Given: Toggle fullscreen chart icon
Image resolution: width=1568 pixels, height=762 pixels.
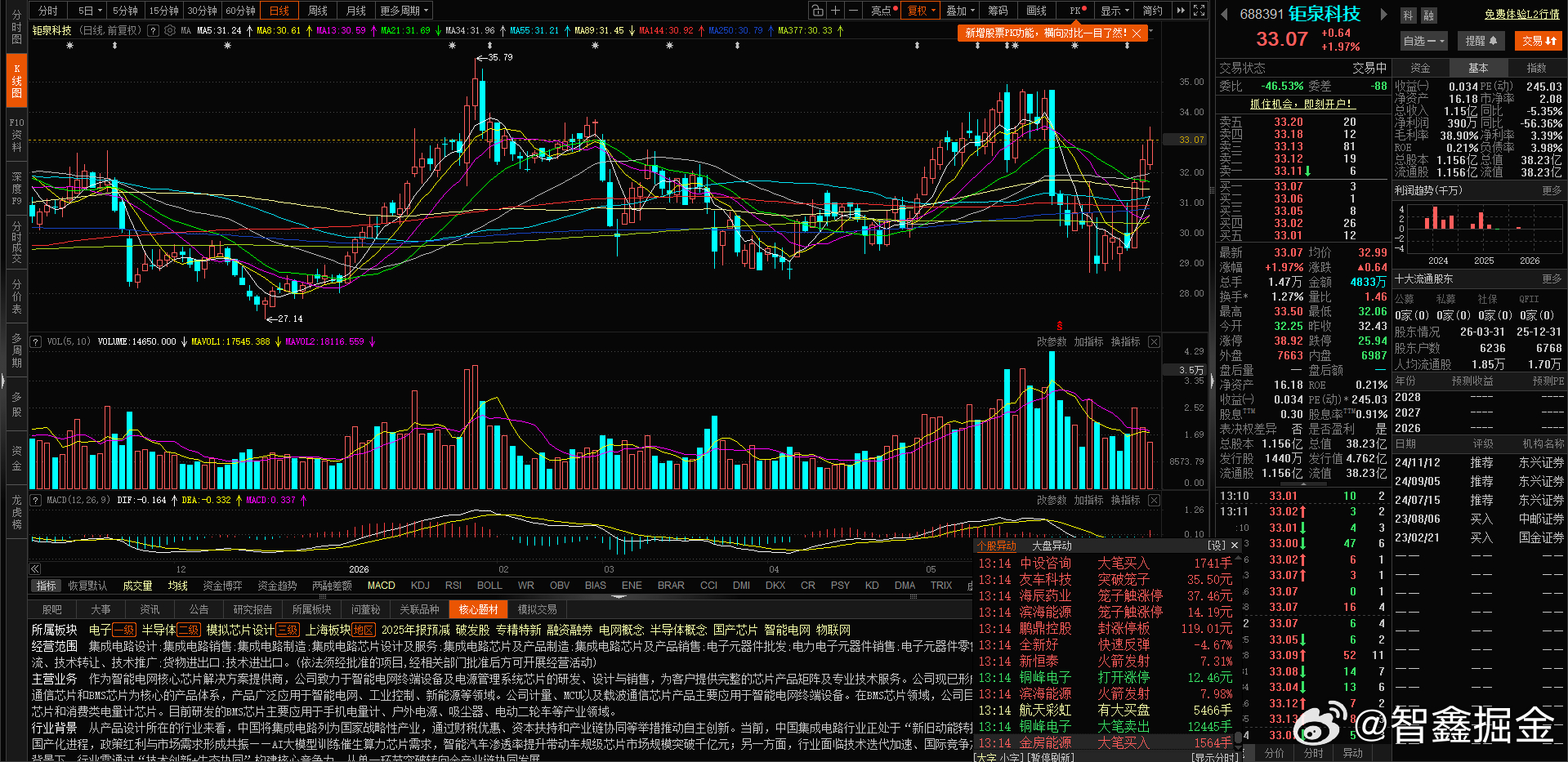Looking at the screenshot, I should tap(1199, 11).
